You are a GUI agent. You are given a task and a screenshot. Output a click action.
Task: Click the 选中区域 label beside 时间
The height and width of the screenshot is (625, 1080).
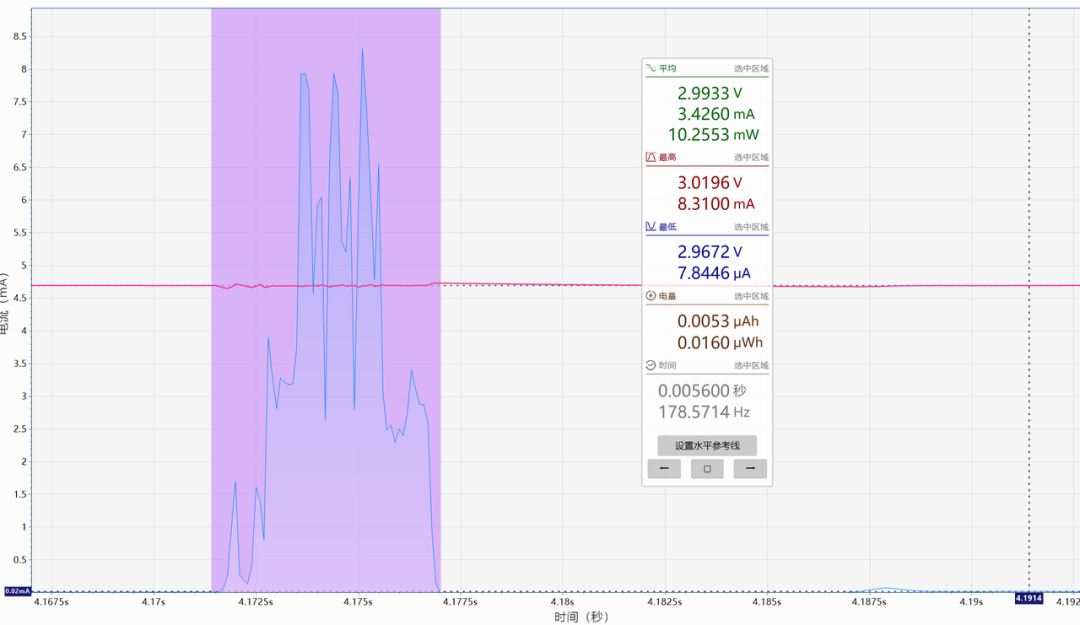coord(751,365)
